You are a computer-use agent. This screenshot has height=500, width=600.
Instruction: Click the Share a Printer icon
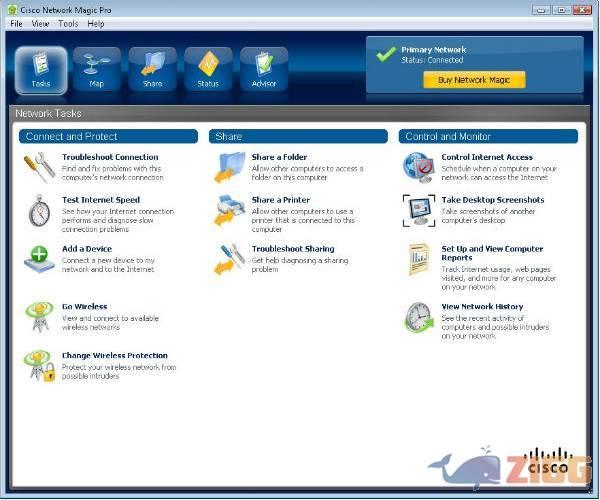coord(229,211)
